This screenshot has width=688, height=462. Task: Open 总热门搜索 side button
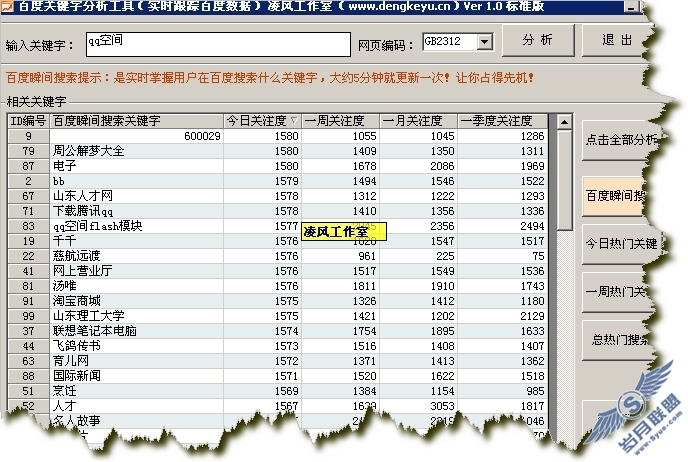click(618, 340)
